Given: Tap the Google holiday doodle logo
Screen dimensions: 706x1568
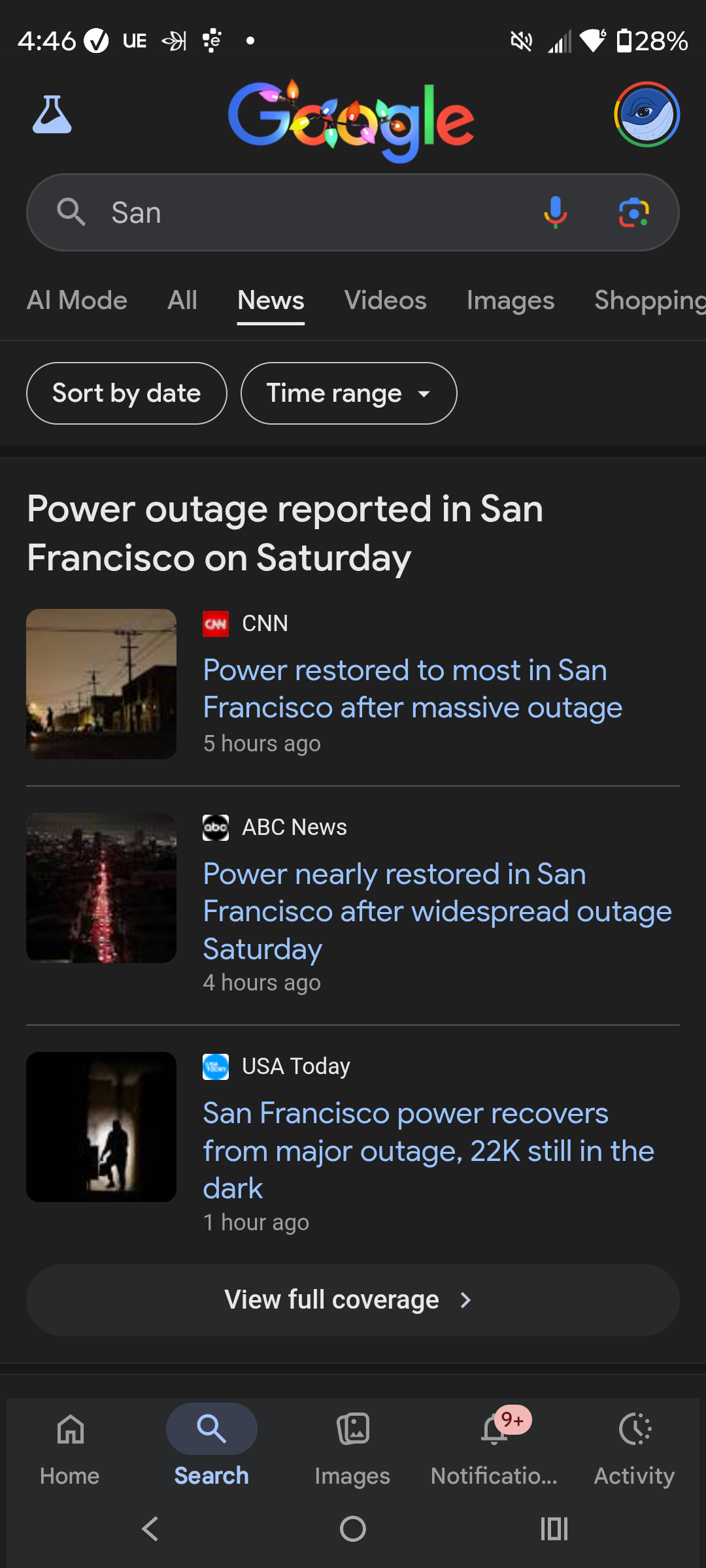Looking at the screenshot, I should click(x=351, y=121).
